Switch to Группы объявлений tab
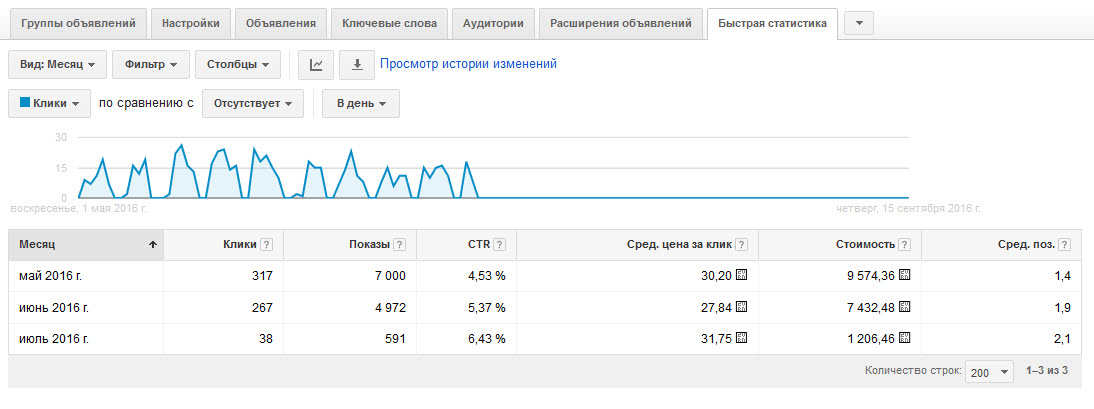Screen dimensions: 1094x409 tap(78, 23)
